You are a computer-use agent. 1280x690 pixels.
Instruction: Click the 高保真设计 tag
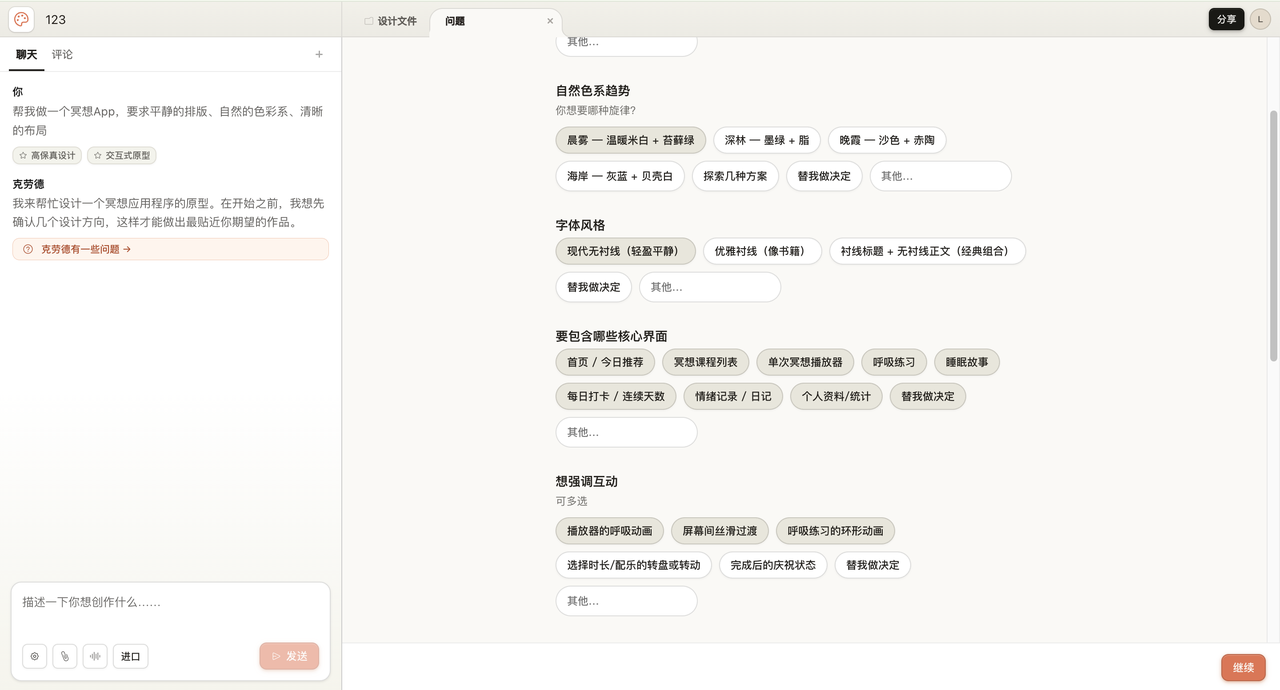pyautogui.click(x=47, y=155)
